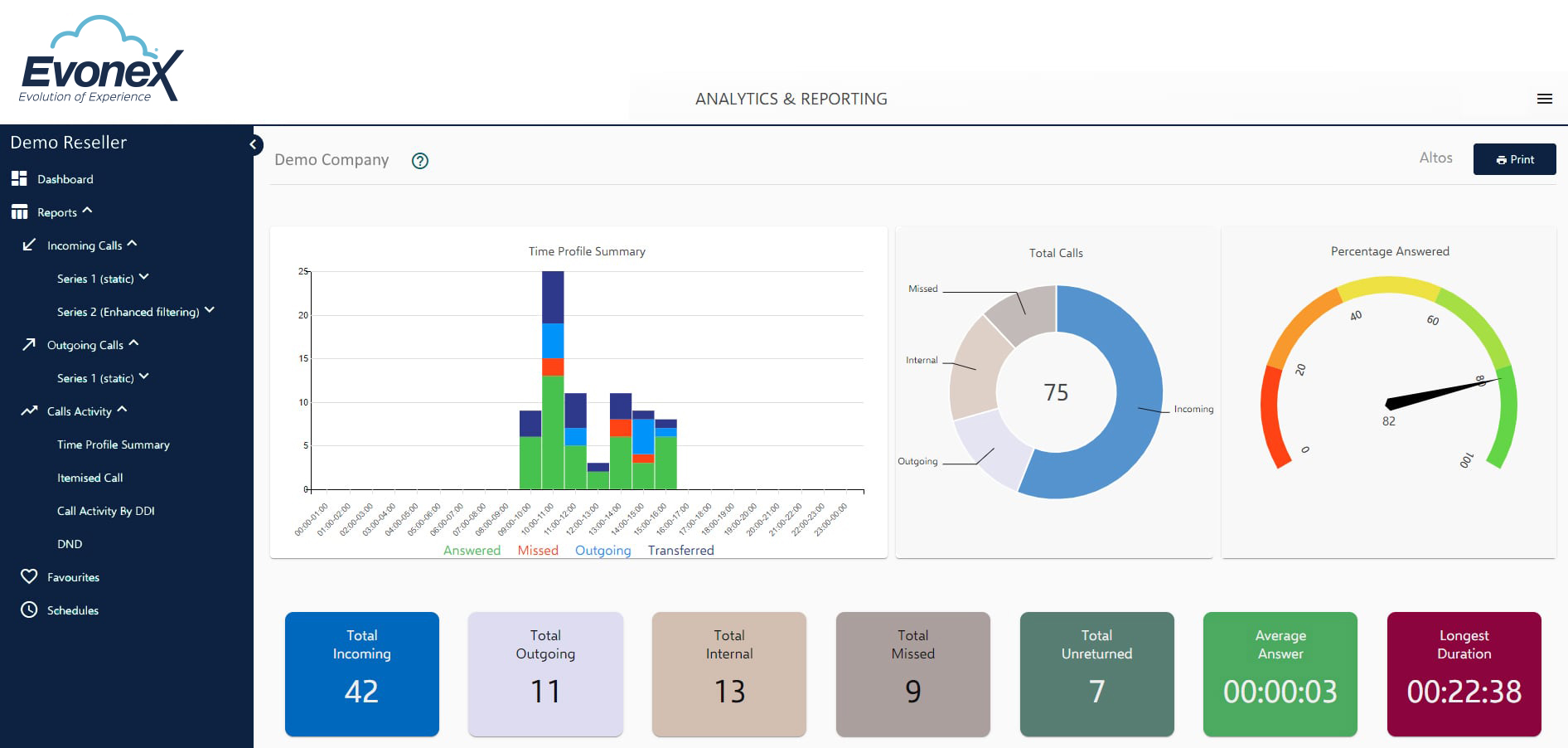This screenshot has height=748, width=1568.
Task: Open the hamburger menu at top right
Action: pos(1544,99)
